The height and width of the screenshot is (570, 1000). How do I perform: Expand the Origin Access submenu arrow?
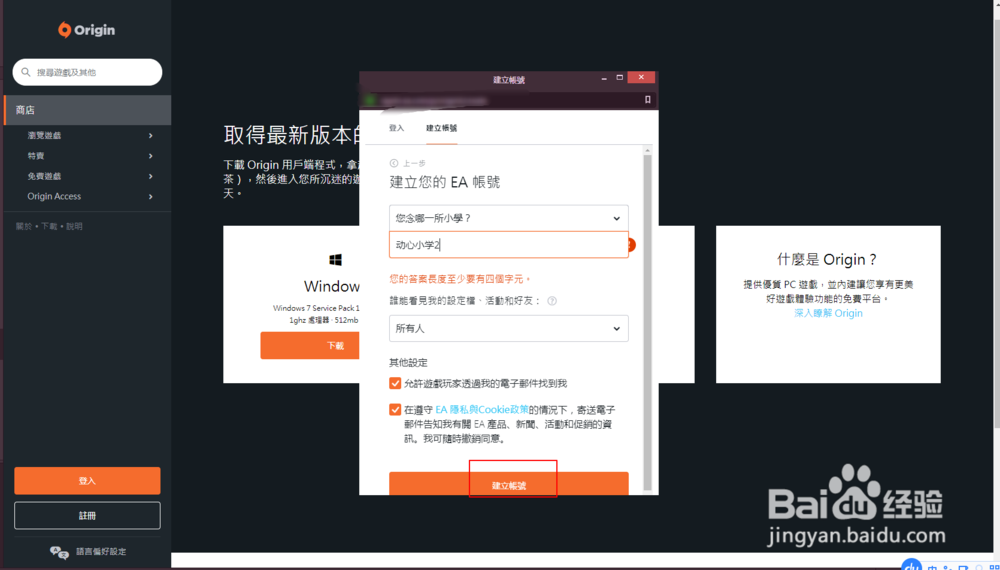[x=151, y=197]
